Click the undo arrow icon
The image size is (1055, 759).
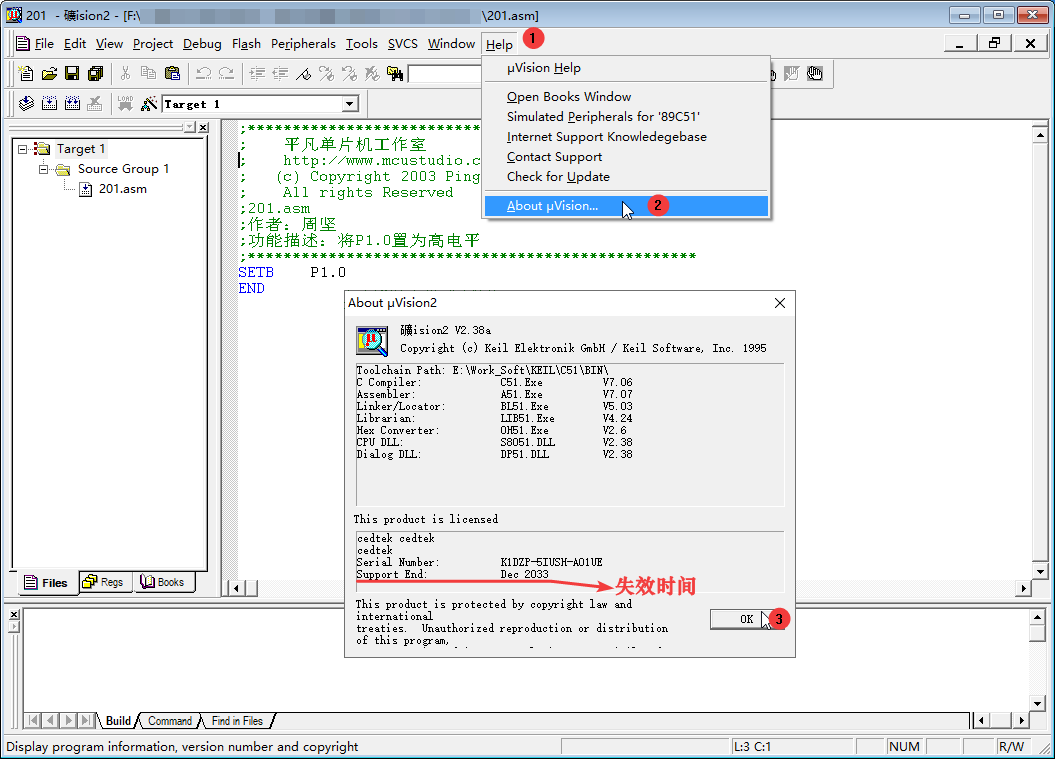203,73
